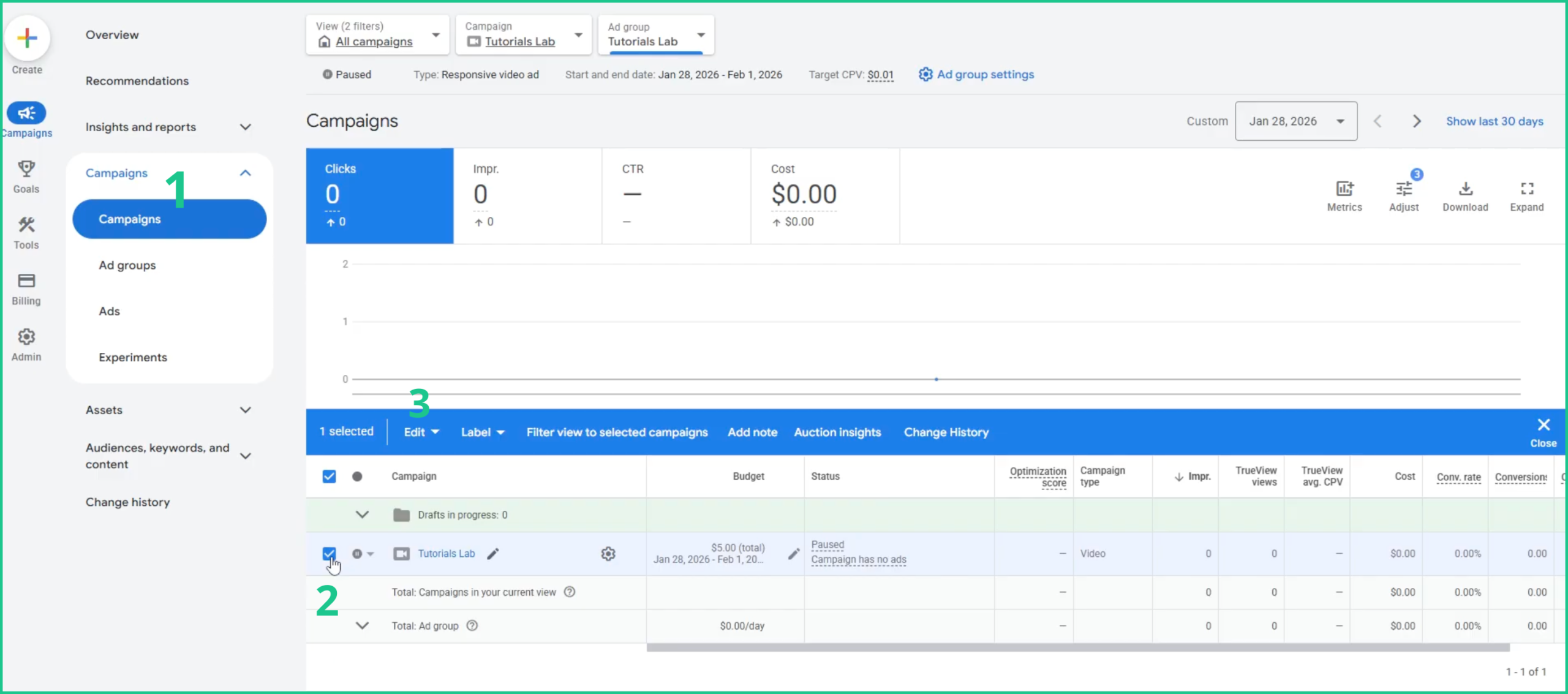Click the table horizontal scrollbar
The image size is (1568, 694).
(1078, 647)
